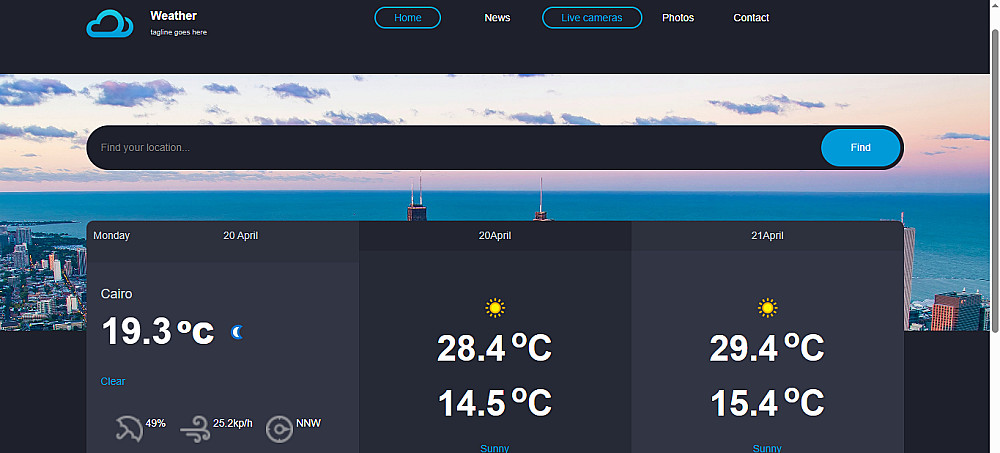1000x453 pixels.
Task: Open the Home menu item
Action: click(408, 18)
